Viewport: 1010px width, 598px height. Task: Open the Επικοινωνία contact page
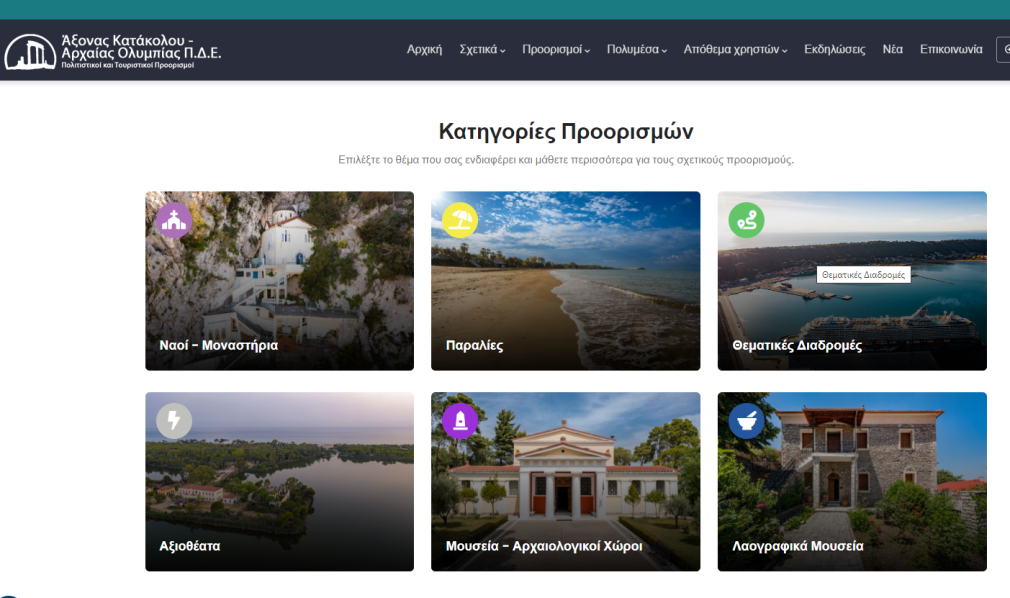(x=950, y=50)
